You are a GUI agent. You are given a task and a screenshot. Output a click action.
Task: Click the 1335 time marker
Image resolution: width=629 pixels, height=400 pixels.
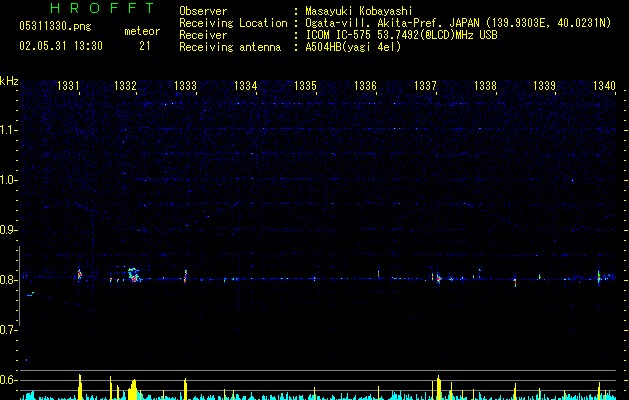tap(305, 86)
